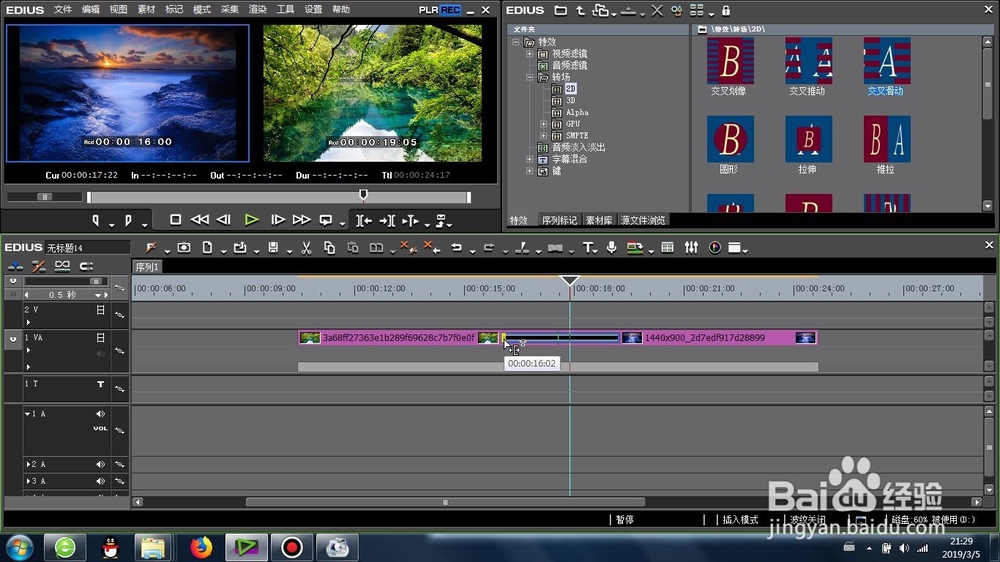Click the Undo arrow icon
This screenshot has height=562, width=1000.
(x=456, y=248)
